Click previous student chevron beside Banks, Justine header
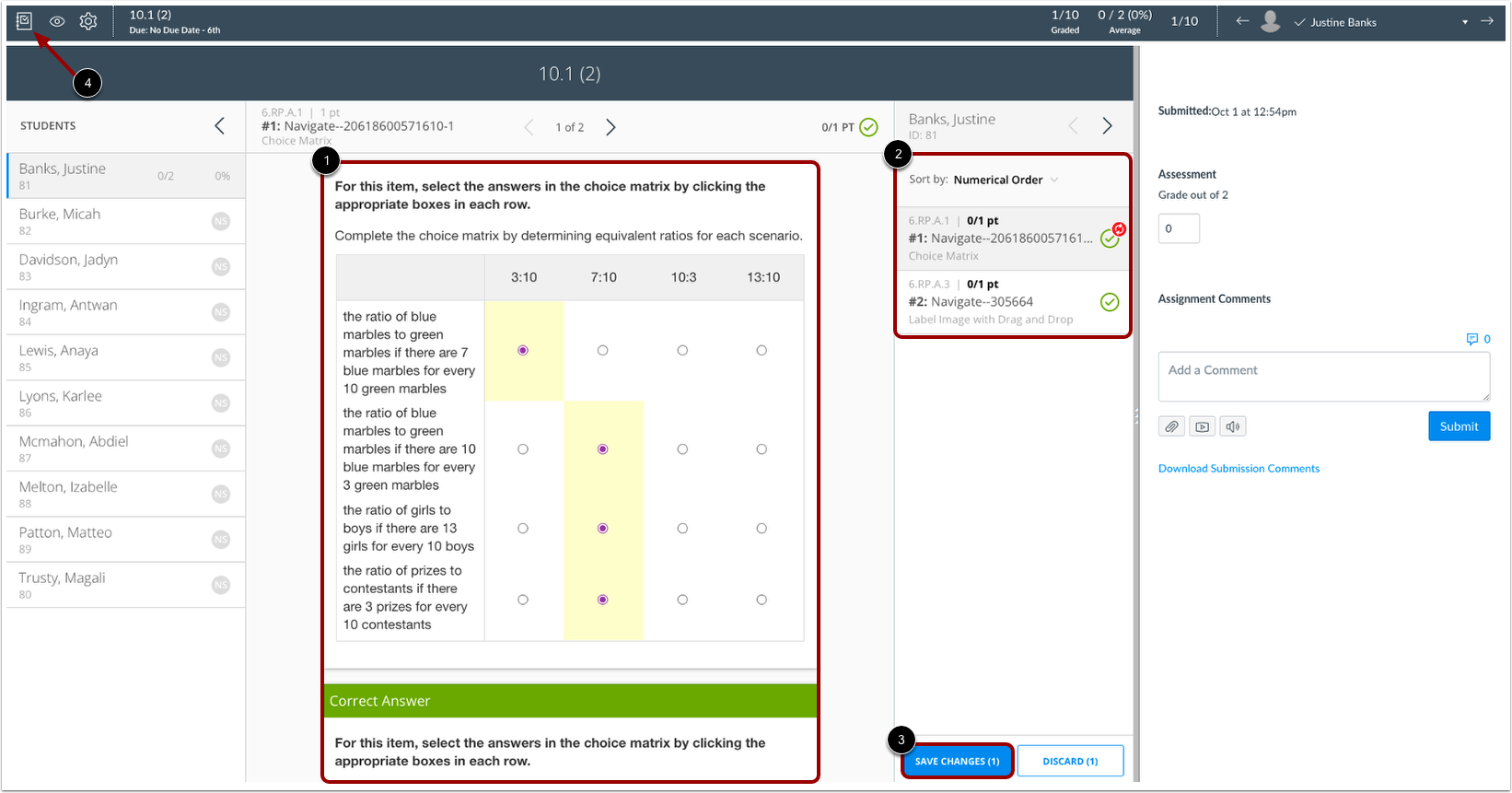Screen dimensions: 1512x793 pyautogui.click(x=1073, y=126)
